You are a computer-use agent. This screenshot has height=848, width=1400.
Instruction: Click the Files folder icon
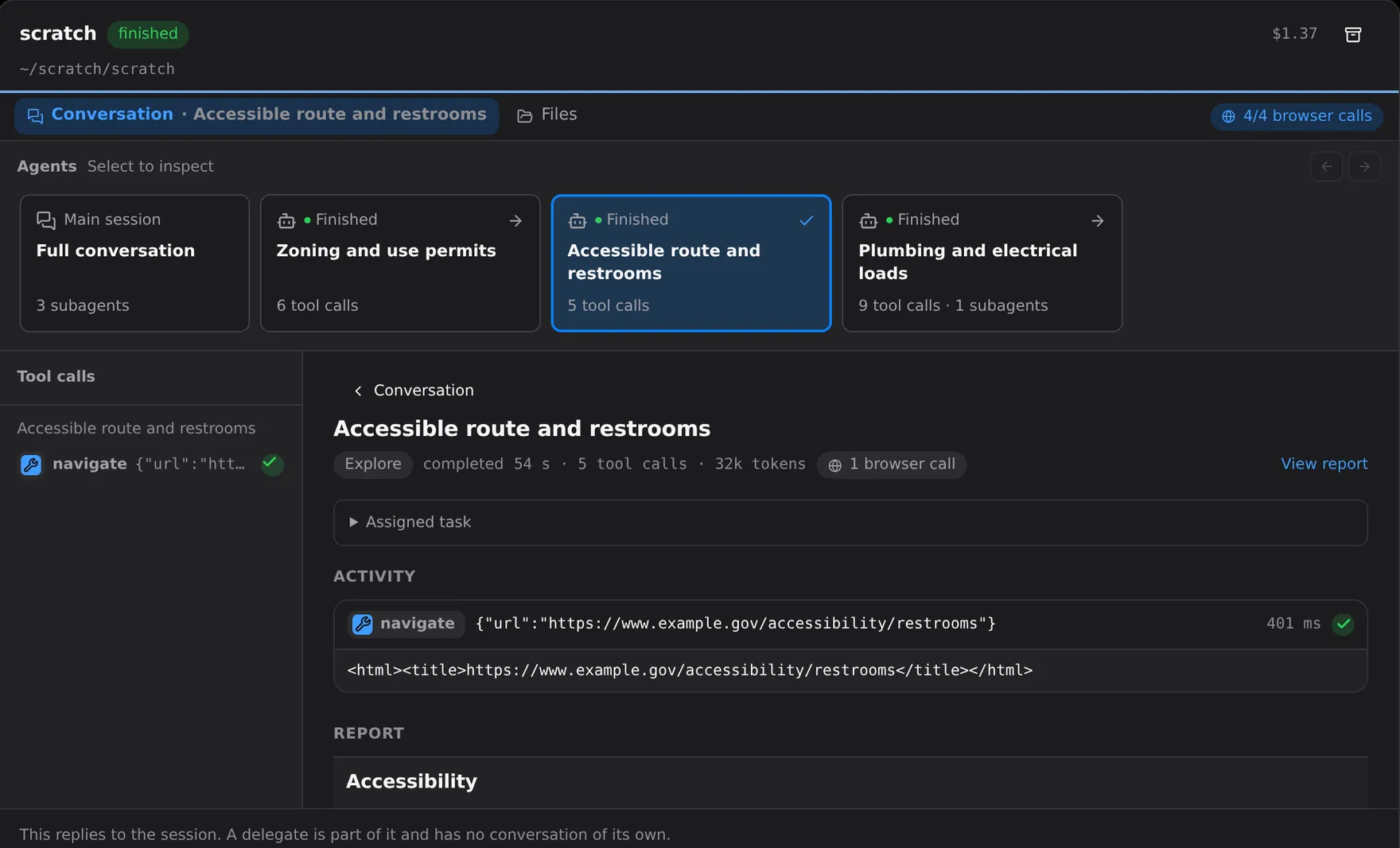524,116
